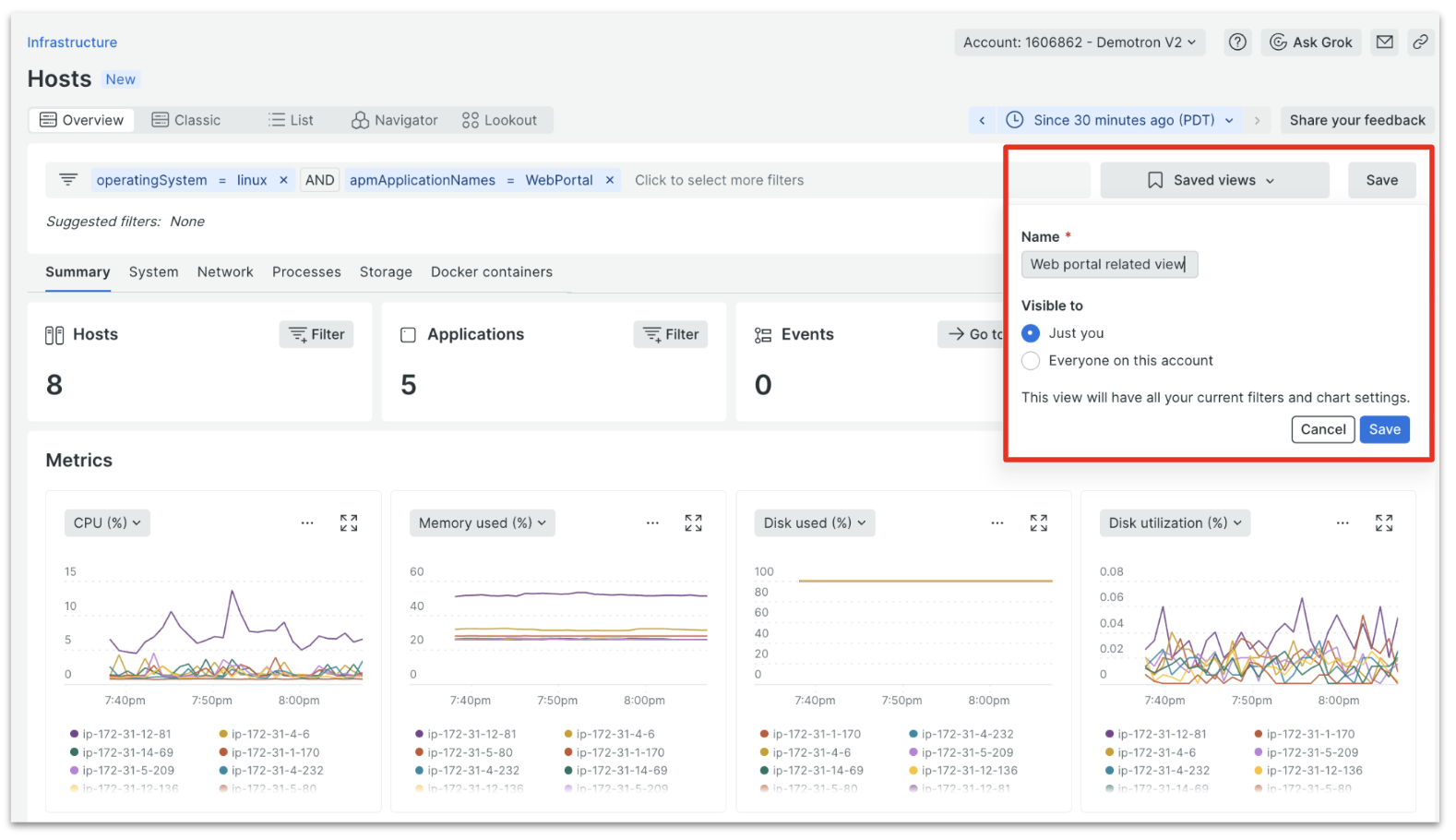Image resolution: width=1456 pixels, height=840 pixels.
Task: Click the AND operator in filter bar
Action: click(x=319, y=180)
